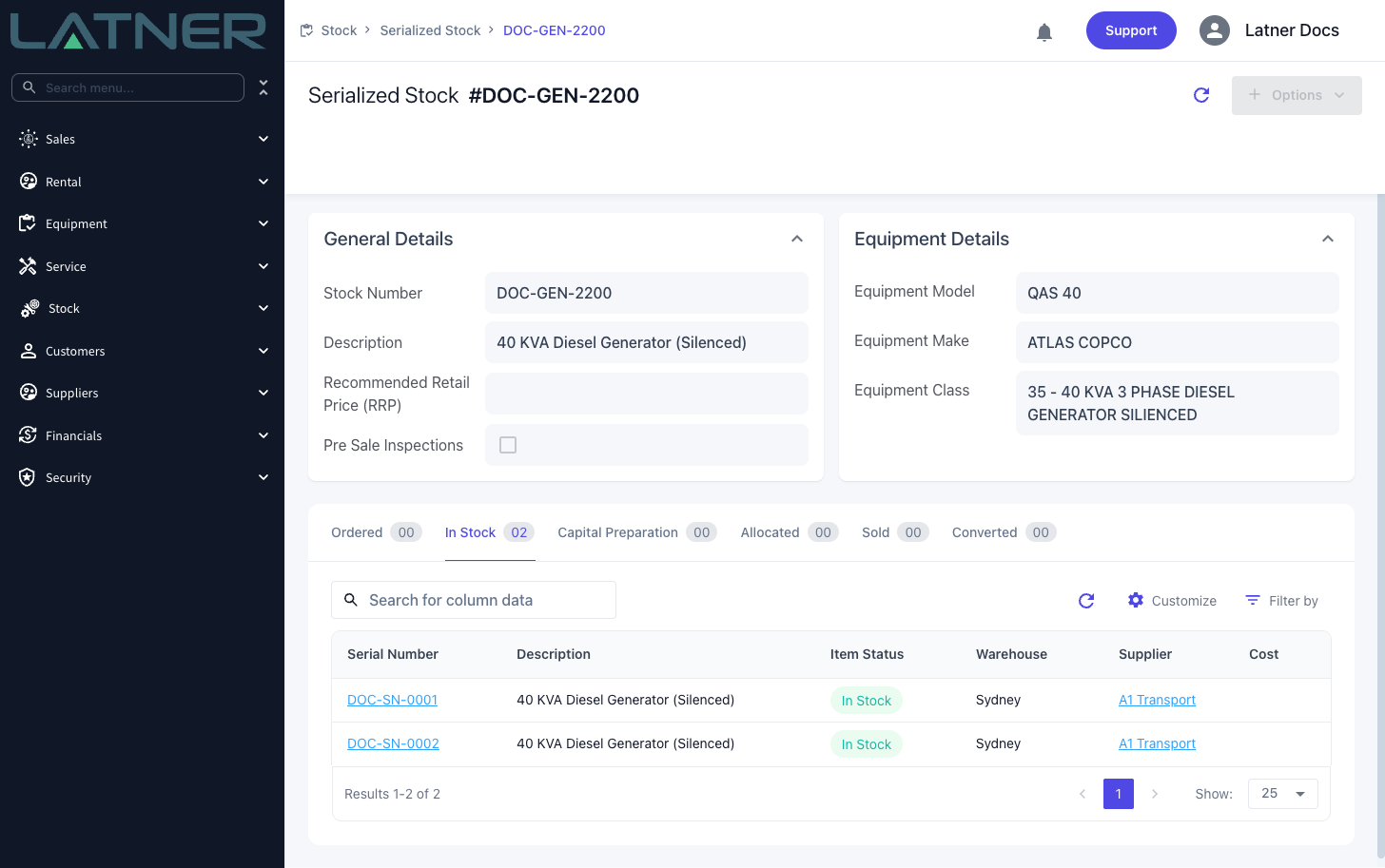Click the notifications bell icon
This screenshot has height=868, width=1385.
tap(1044, 32)
